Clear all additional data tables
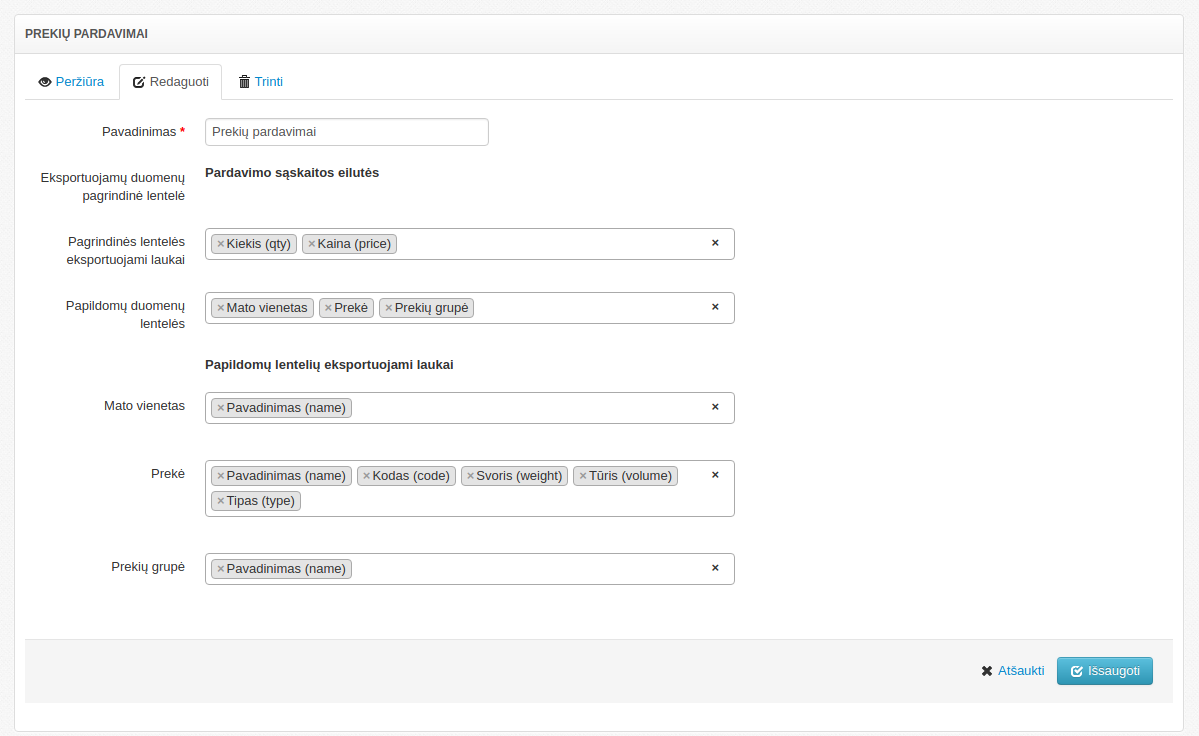Screen dimensions: 1199x736 point(715,307)
